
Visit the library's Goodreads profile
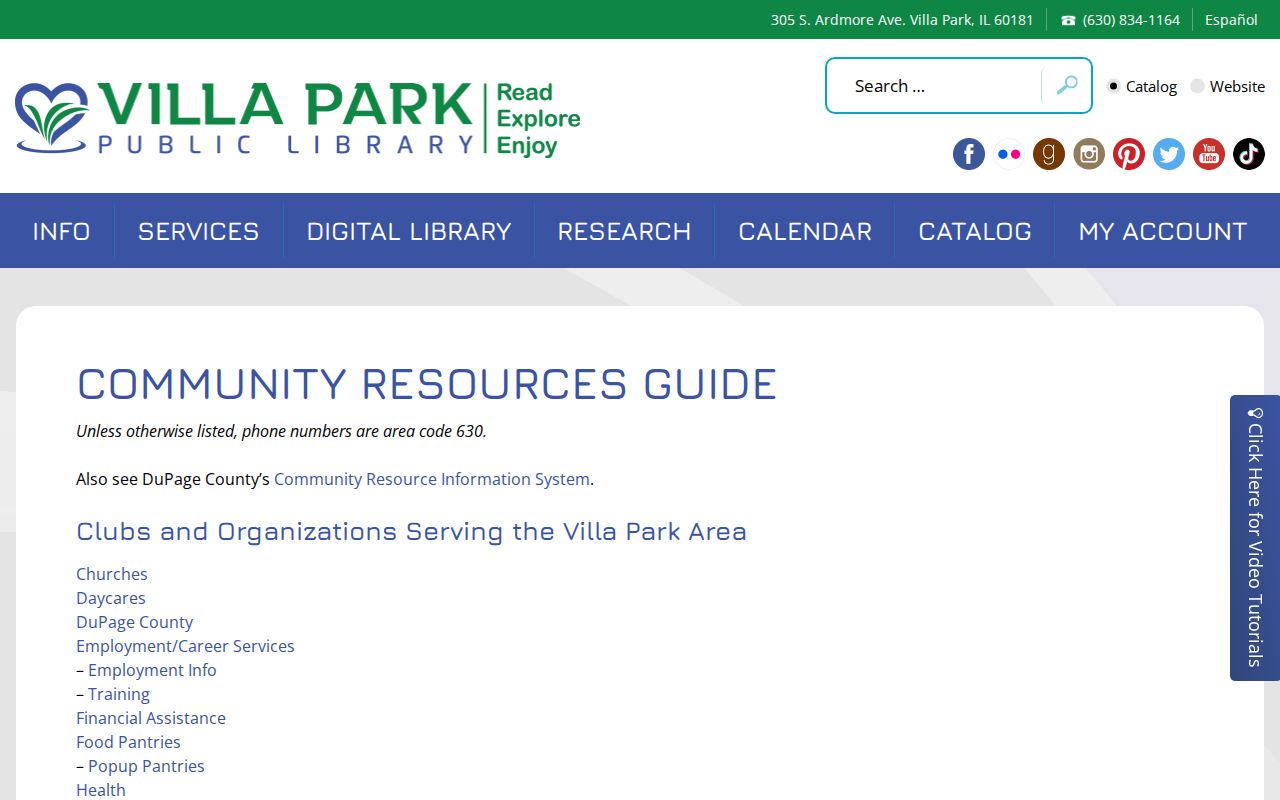coord(1049,154)
